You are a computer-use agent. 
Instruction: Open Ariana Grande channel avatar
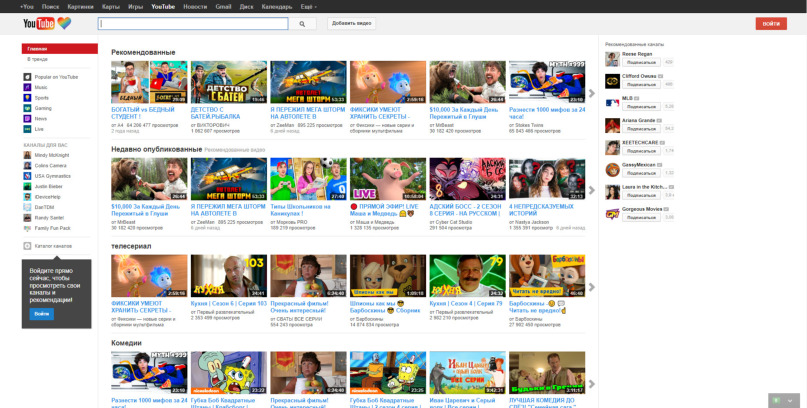pos(612,126)
